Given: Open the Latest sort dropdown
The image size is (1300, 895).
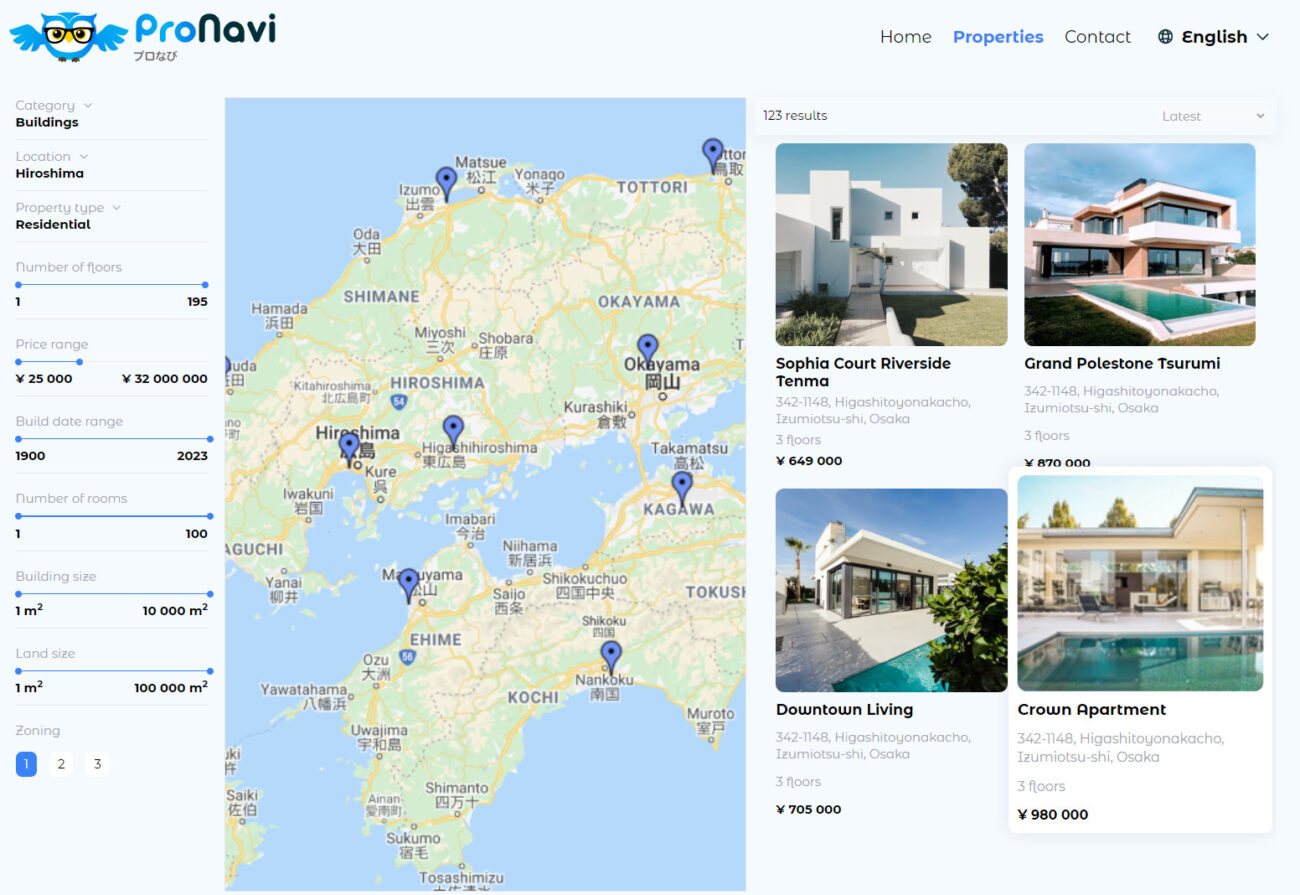Looking at the screenshot, I should click(x=1212, y=116).
